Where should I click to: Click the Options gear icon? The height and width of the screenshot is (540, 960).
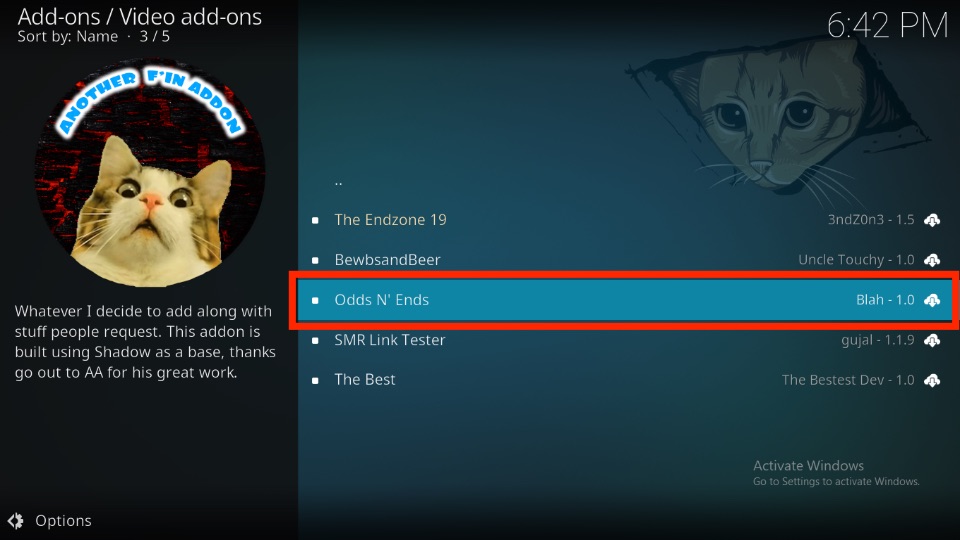[16, 520]
